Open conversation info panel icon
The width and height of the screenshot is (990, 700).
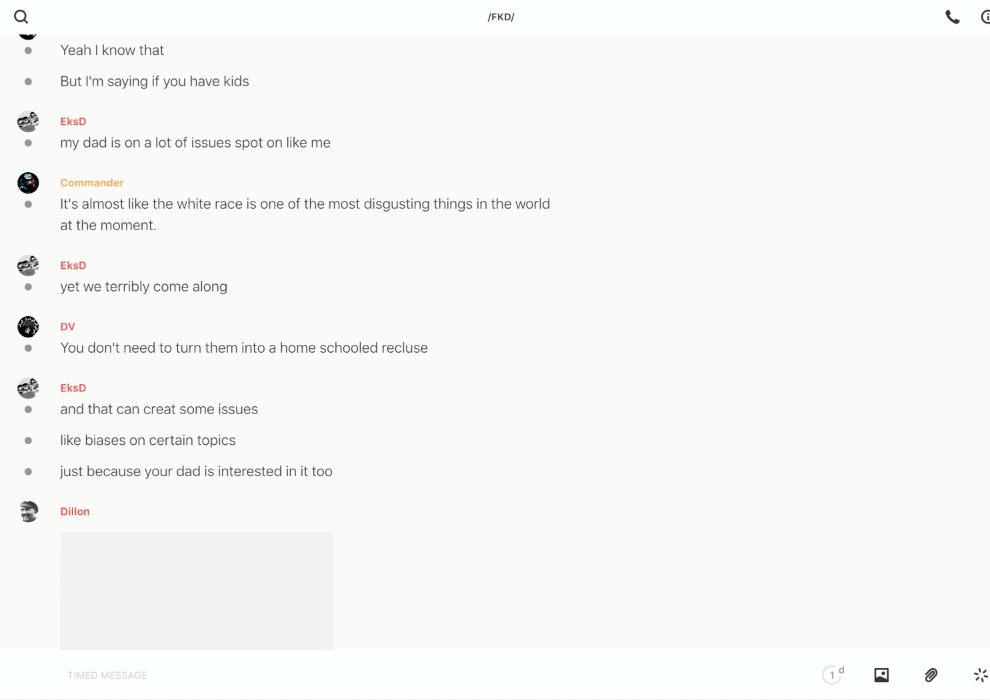[x=985, y=17]
